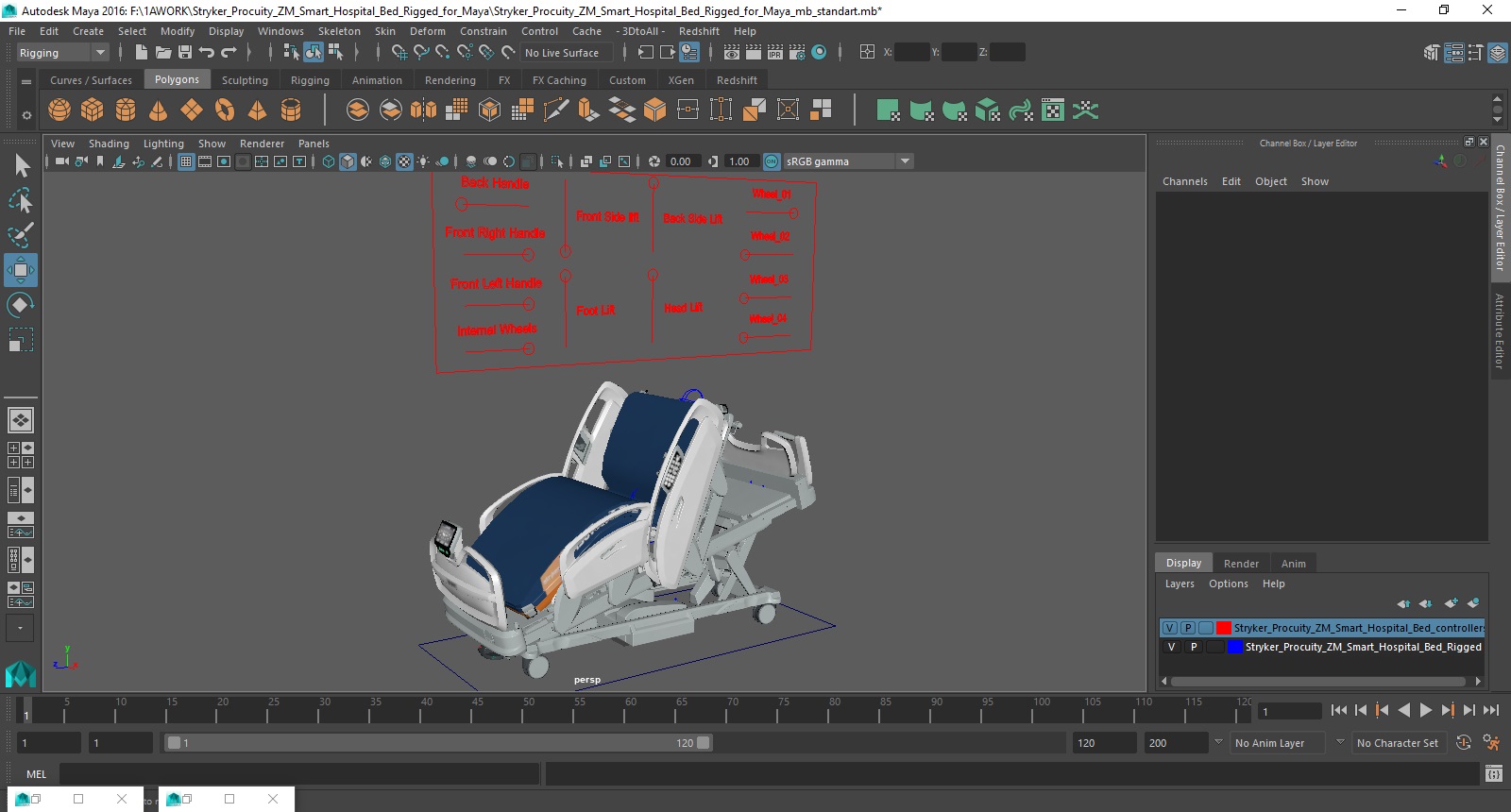Create a polygon cone from the shelf
The height and width of the screenshot is (812, 1511).
159,110
